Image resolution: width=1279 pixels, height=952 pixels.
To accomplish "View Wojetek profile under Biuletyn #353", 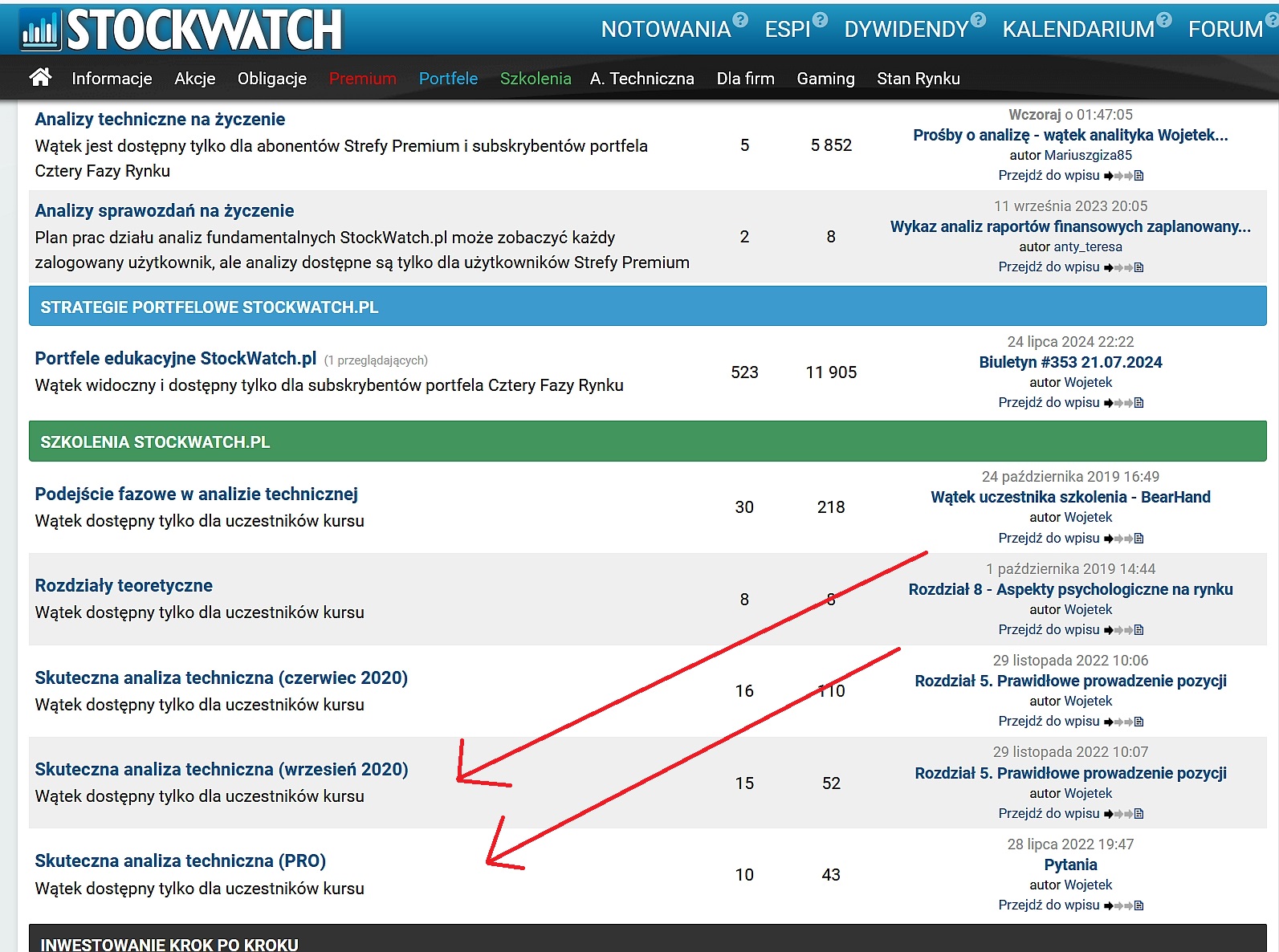I will pyautogui.click(x=1088, y=383).
